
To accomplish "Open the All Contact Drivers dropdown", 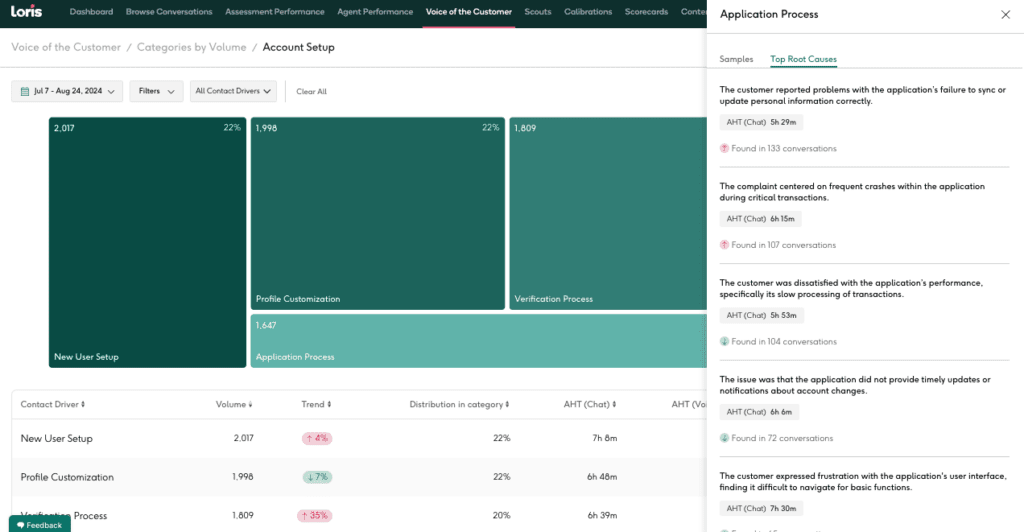I will point(233,91).
